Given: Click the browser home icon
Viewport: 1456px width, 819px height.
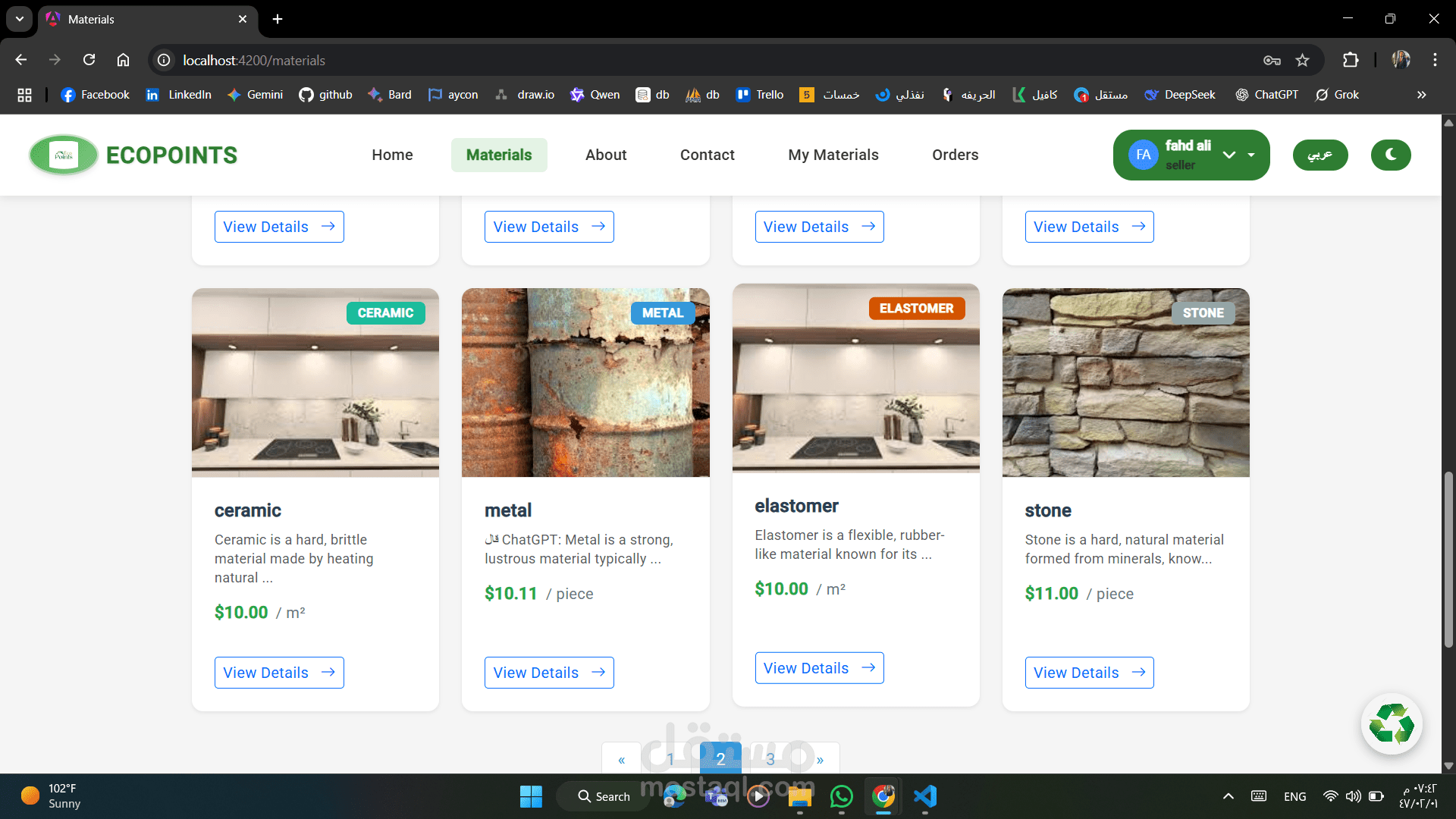Looking at the screenshot, I should [x=123, y=60].
